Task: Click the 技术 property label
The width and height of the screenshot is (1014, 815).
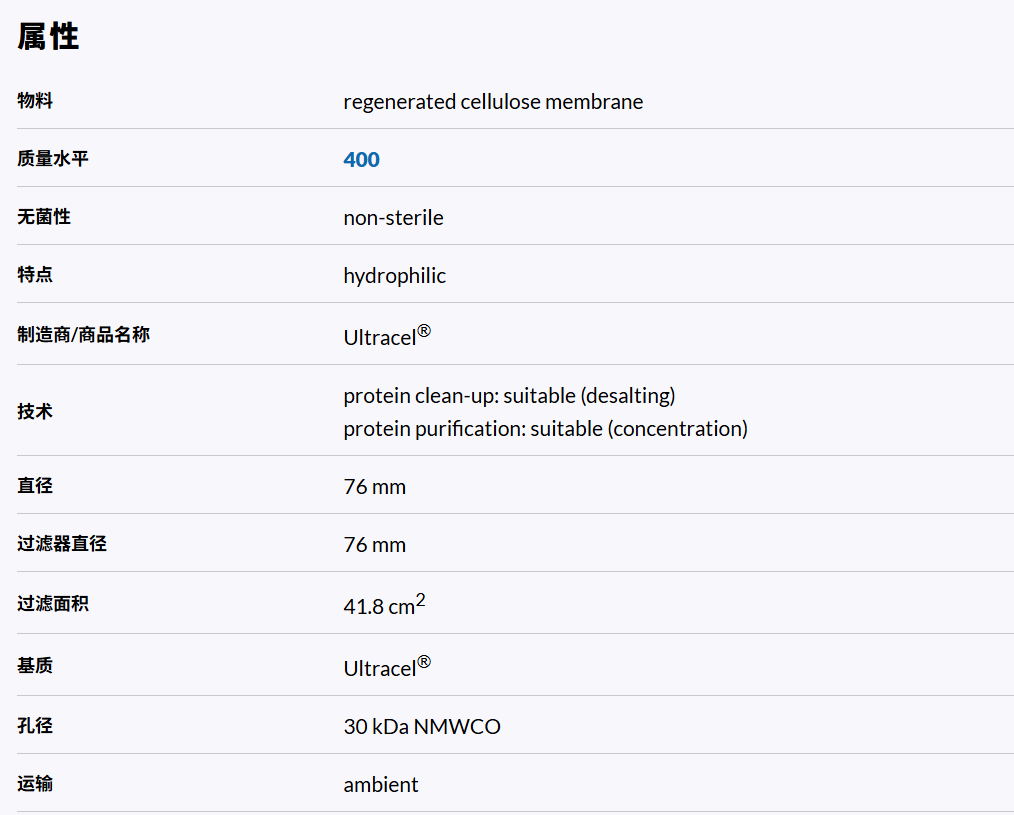Action: [x=35, y=411]
